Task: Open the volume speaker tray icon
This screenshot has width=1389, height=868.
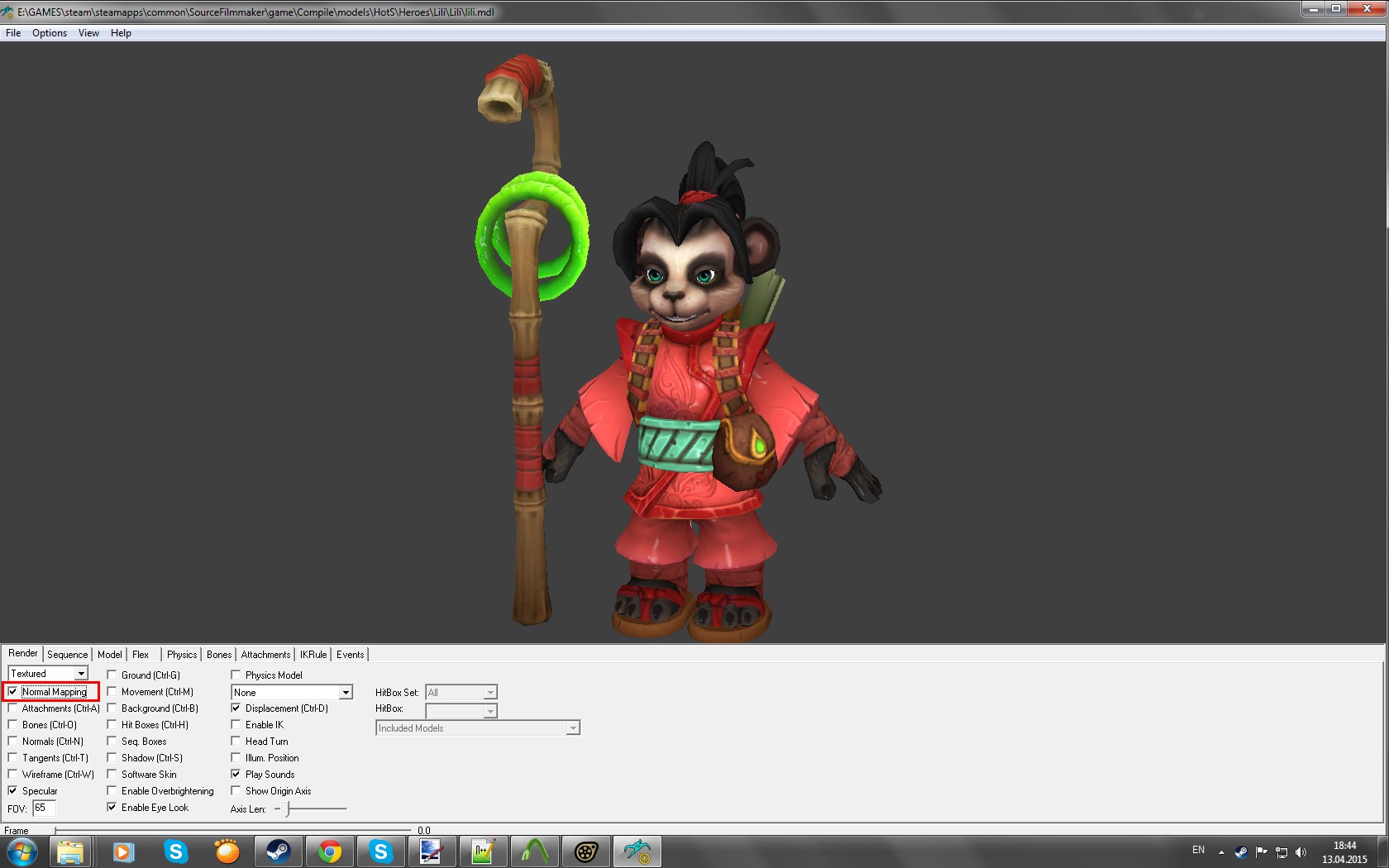Action: 1301,852
